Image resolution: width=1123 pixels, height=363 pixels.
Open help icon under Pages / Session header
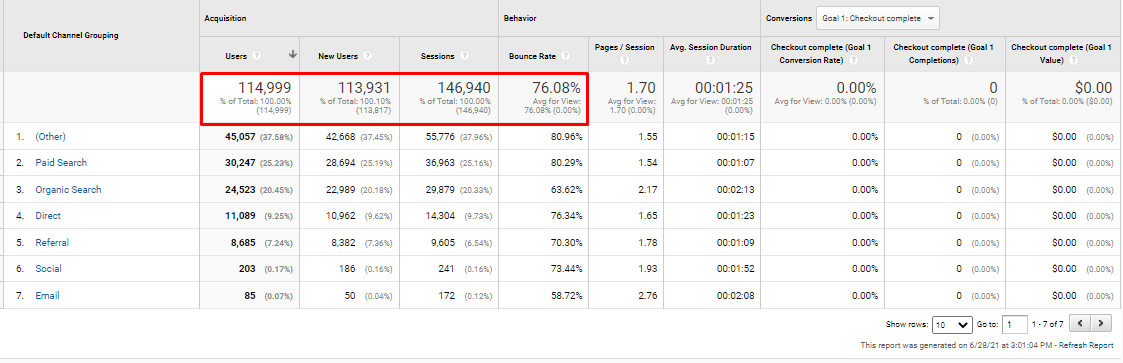coord(625,61)
